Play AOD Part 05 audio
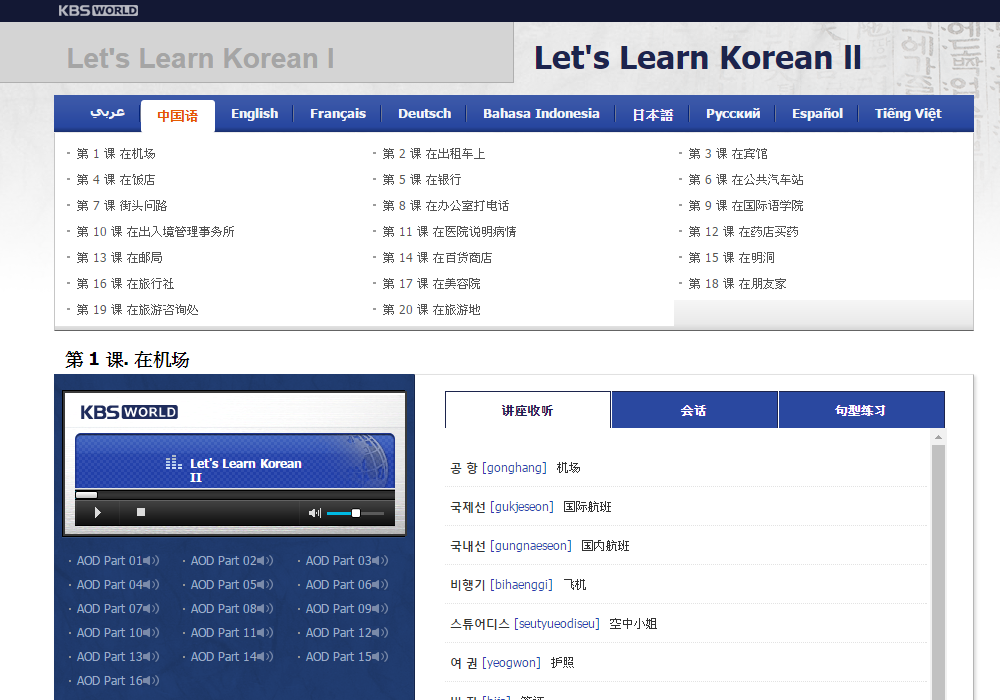The height and width of the screenshot is (700, 1000). [232, 585]
